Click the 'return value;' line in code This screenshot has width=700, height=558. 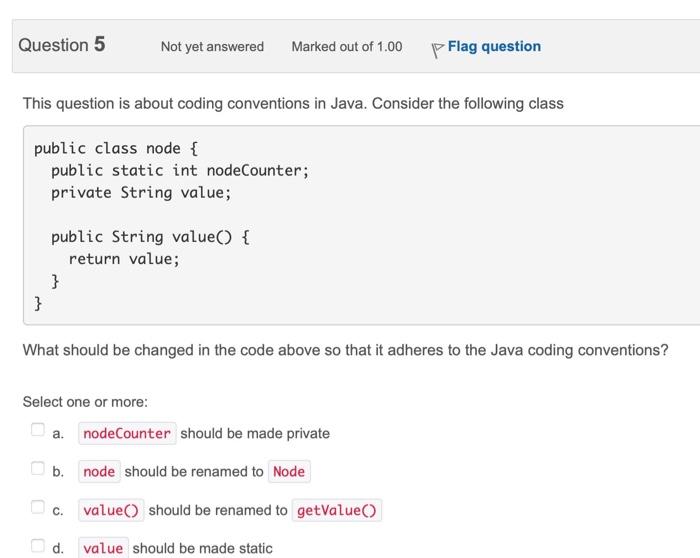tap(124, 259)
